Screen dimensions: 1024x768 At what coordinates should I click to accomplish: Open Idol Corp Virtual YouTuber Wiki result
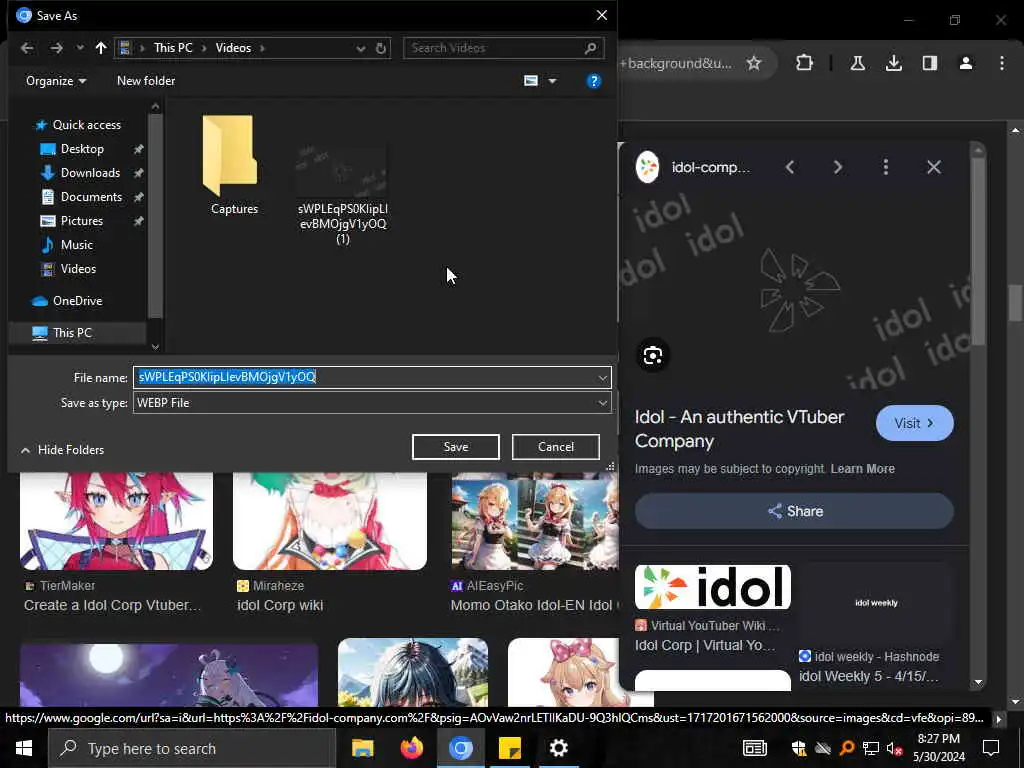coord(712,609)
